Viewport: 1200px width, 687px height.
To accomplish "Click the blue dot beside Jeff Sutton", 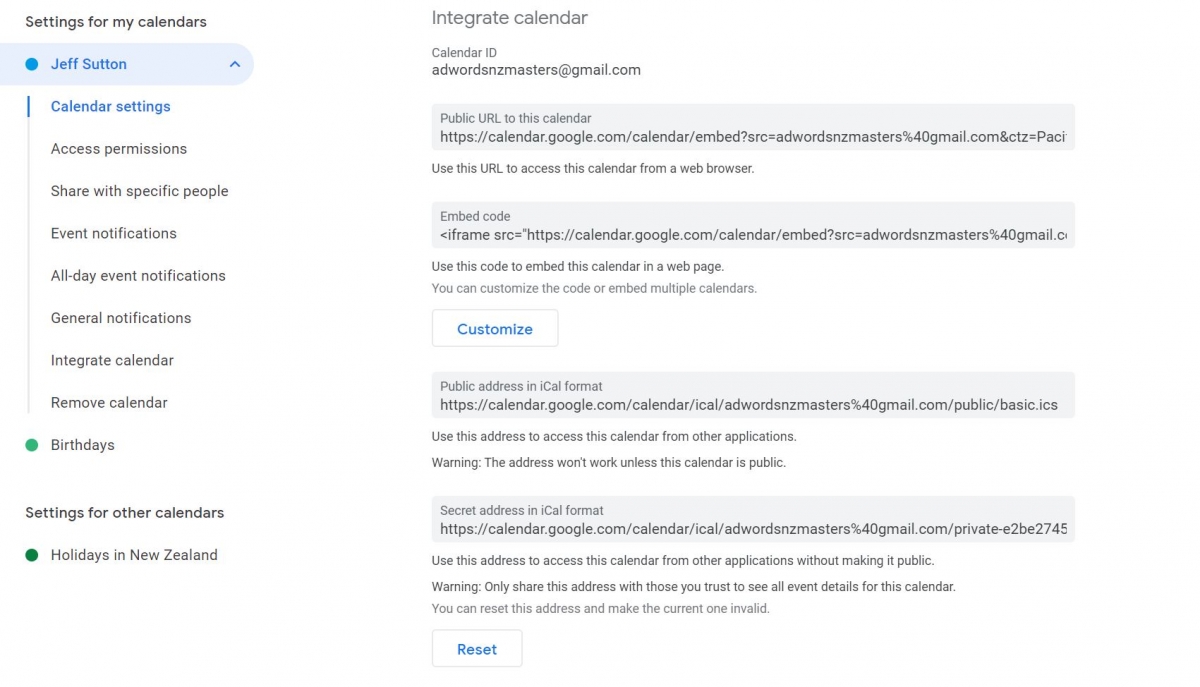I will [31, 64].
